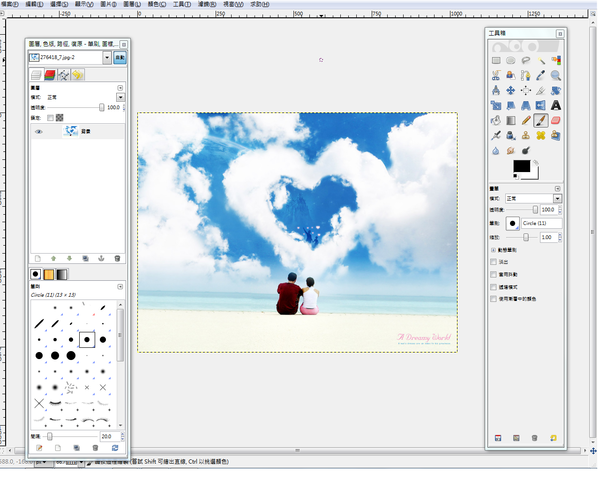This screenshot has height=480, width=600.
Task: Select the Pencil tool
Action: pyautogui.click(x=526, y=120)
